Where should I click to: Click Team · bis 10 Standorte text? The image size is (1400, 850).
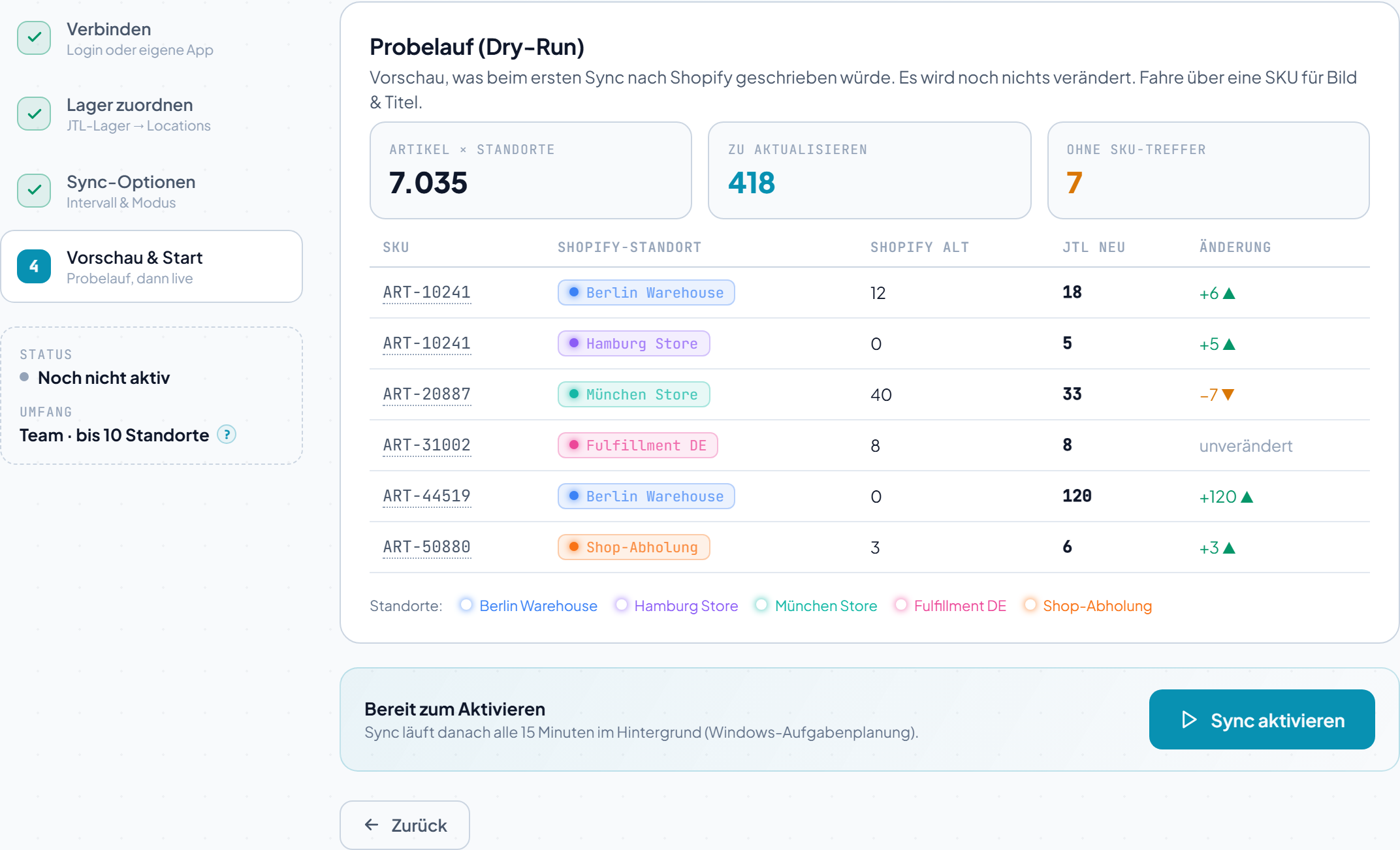point(114,435)
